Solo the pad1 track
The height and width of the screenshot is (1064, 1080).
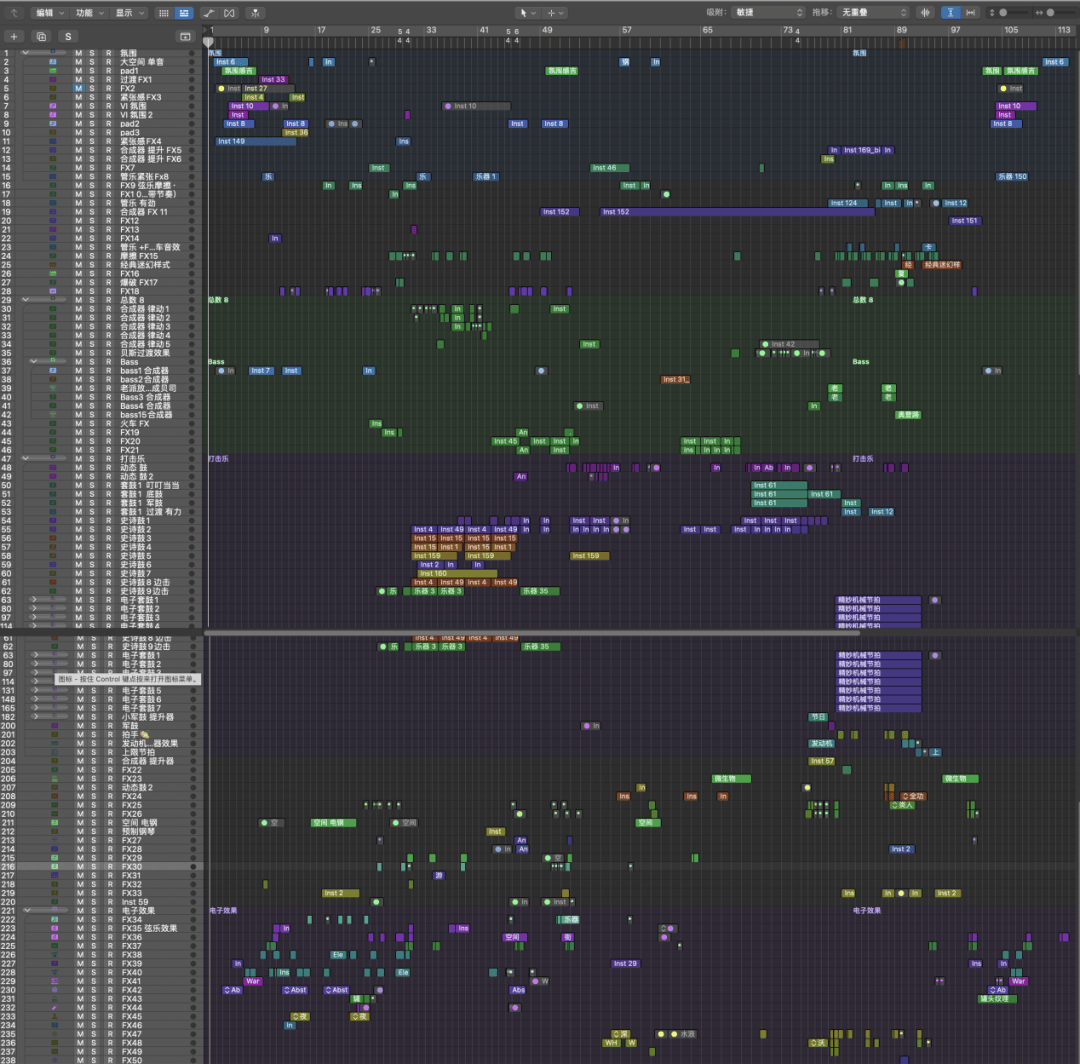[x=92, y=71]
